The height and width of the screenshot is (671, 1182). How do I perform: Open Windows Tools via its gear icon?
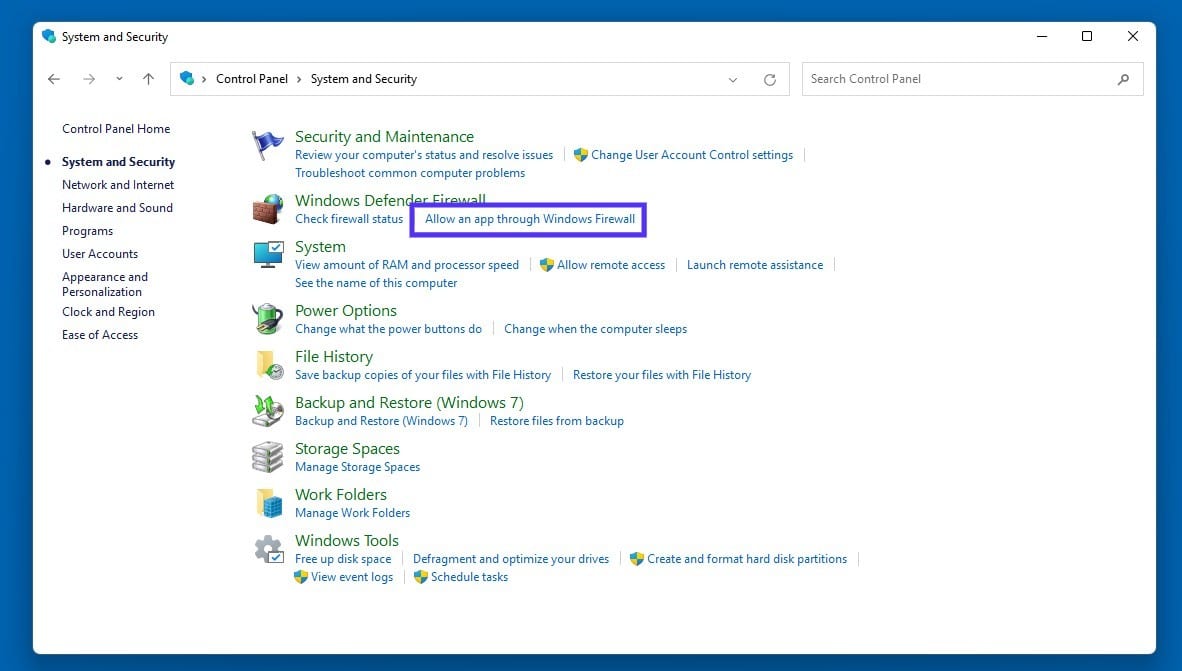(x=267, y=548)
